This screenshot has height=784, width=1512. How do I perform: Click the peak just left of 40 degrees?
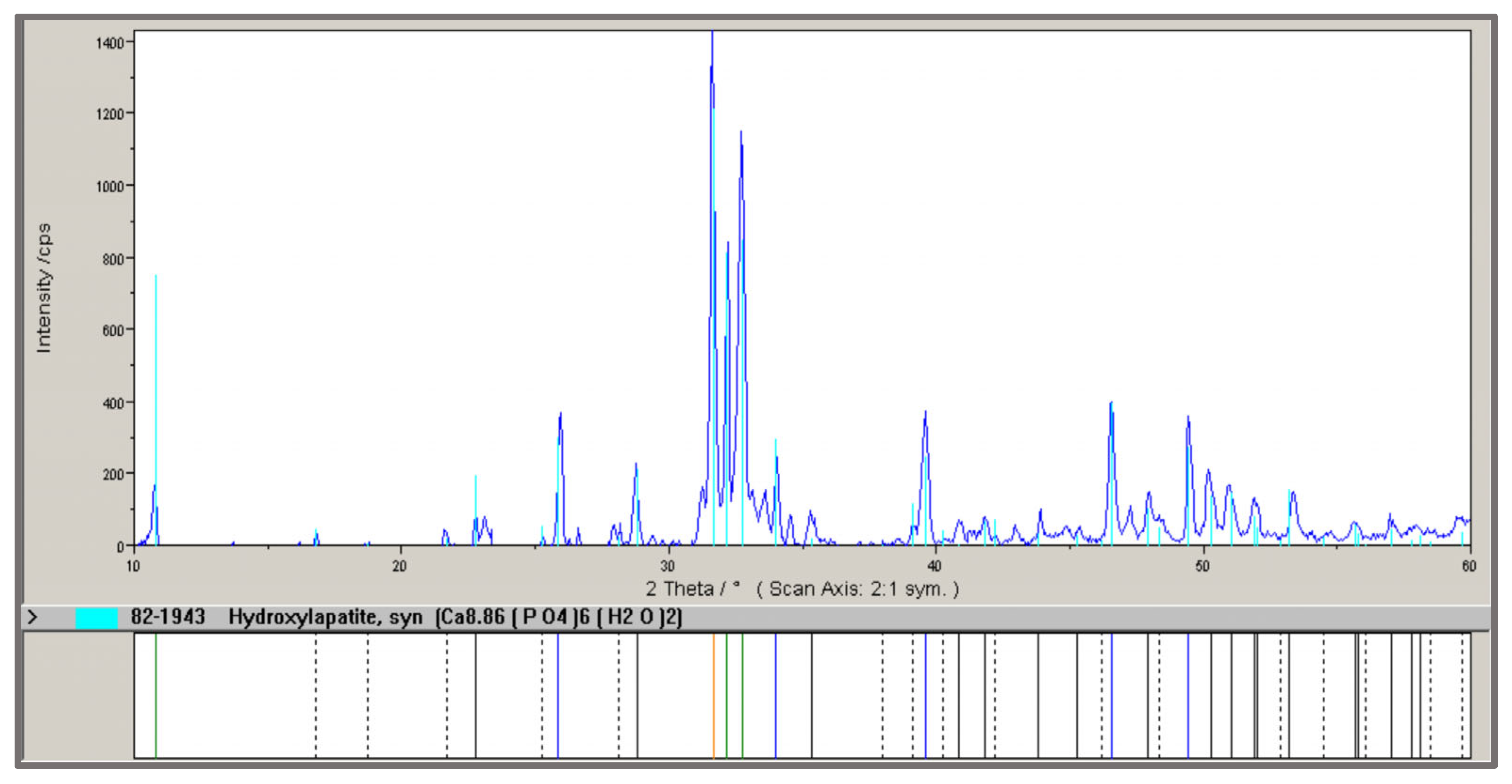(x=926, y=417)
